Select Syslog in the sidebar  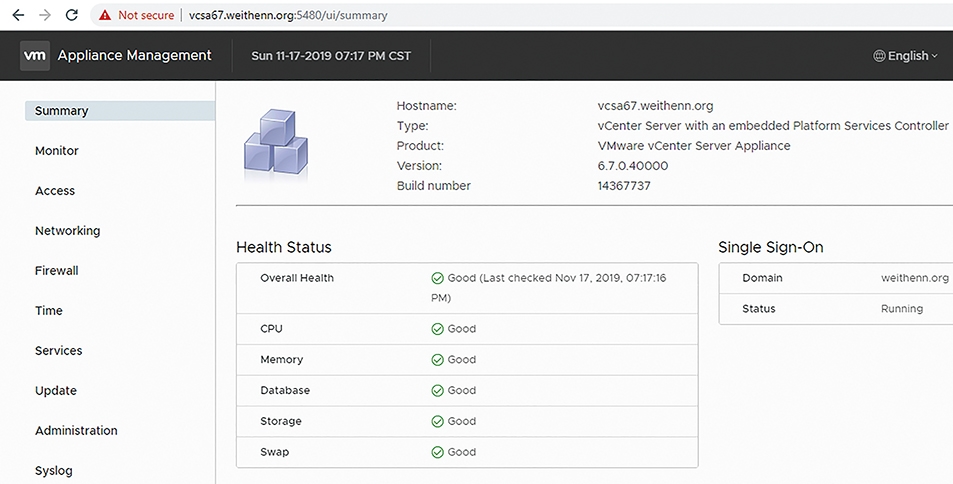(53, 471)
